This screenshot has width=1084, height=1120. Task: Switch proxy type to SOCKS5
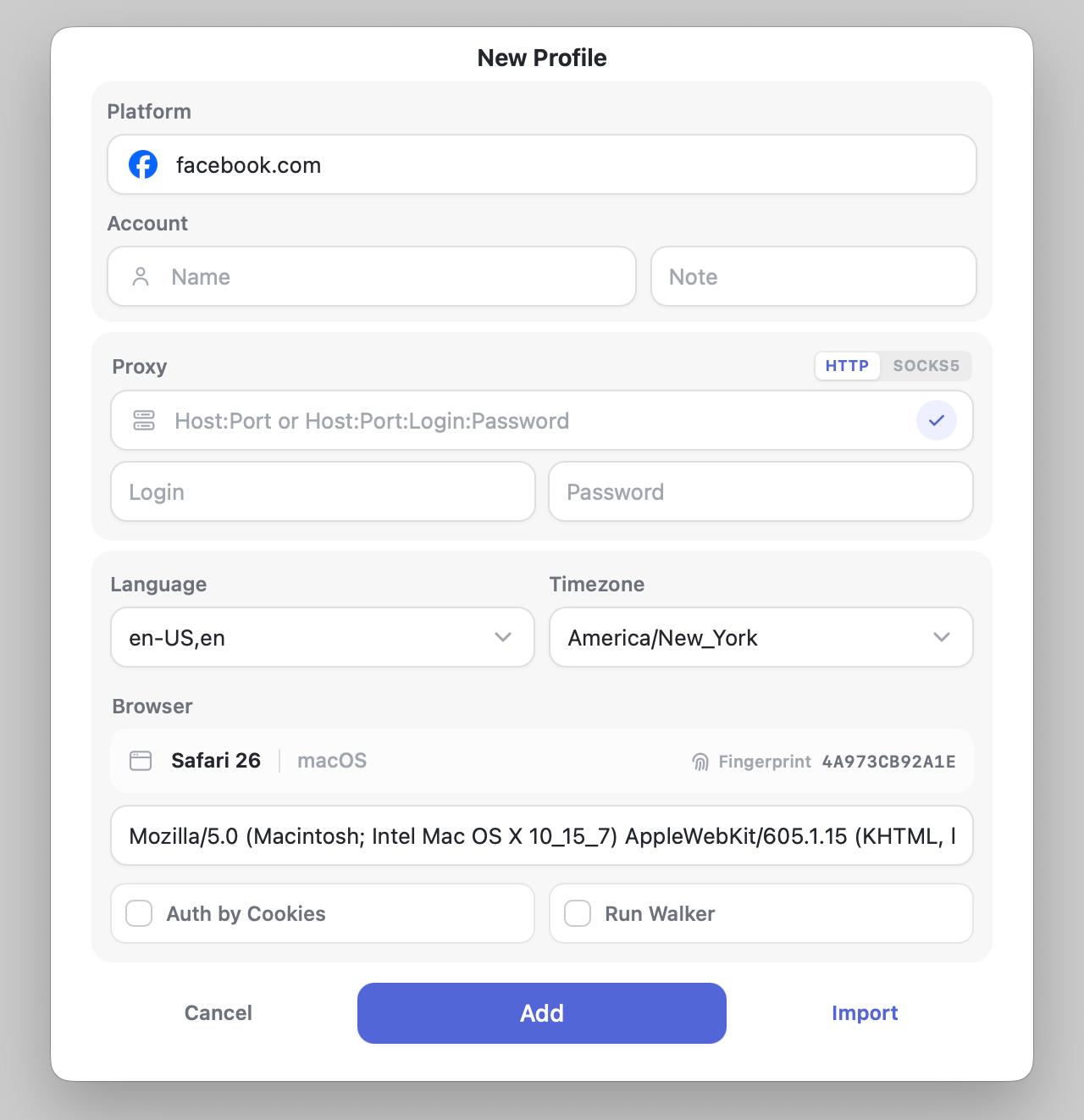tap(926, 366)
